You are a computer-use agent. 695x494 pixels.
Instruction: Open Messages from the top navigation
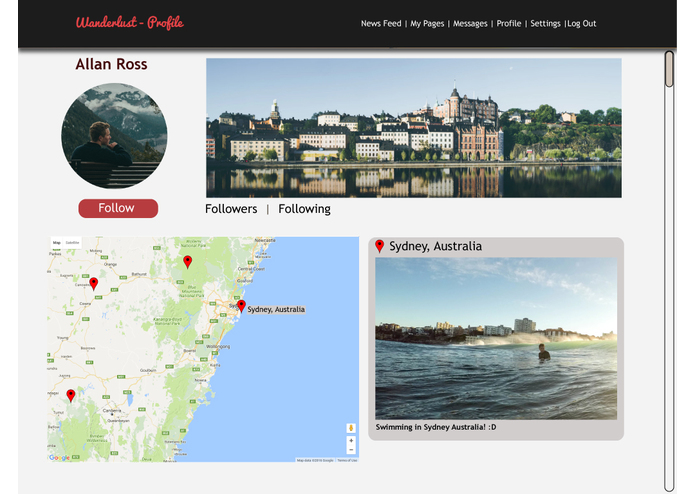tap(470, 23)
